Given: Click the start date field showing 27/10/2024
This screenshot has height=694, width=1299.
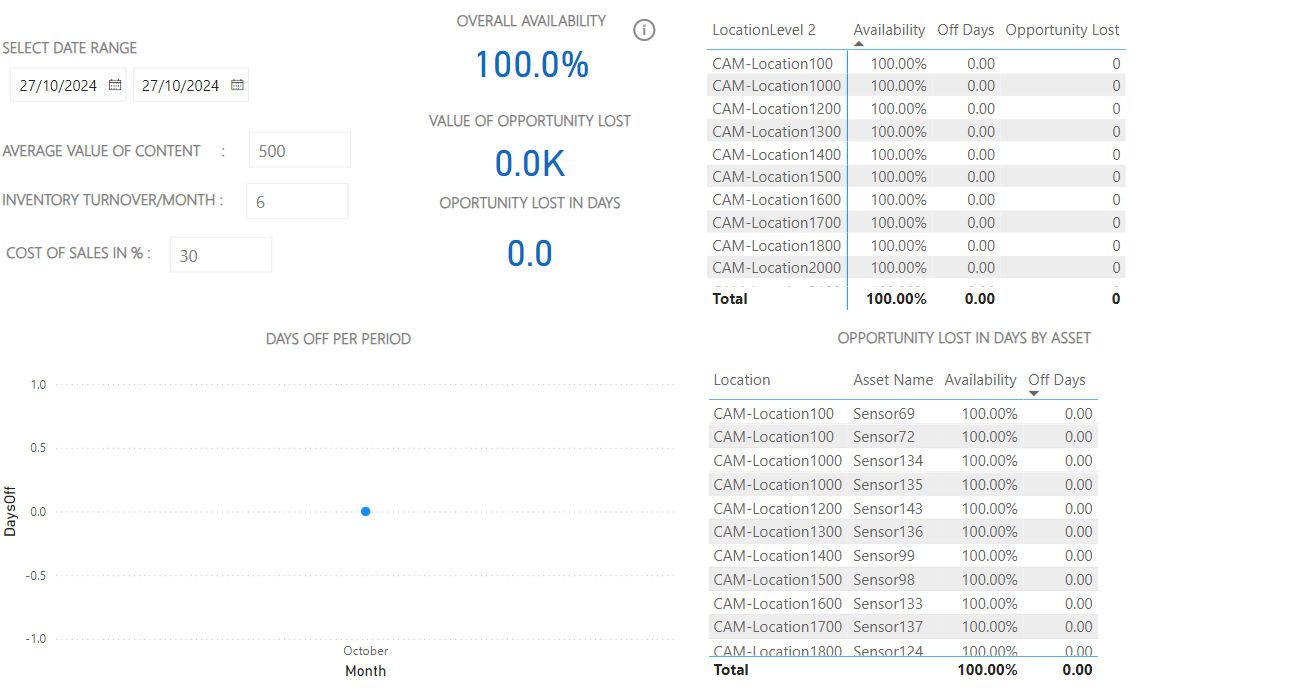Looking at the screenshot, I should click(58, 85).
